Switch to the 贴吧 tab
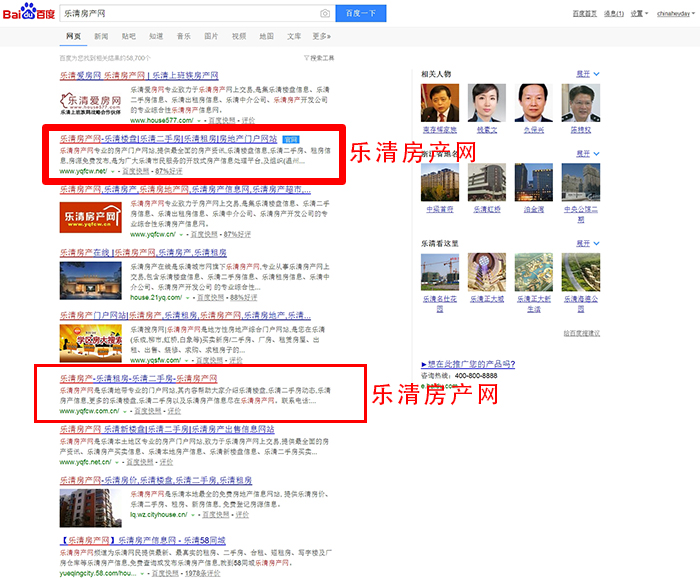This screenshot has width=700, height=578. pyautogui.click(x=129, y=36)
